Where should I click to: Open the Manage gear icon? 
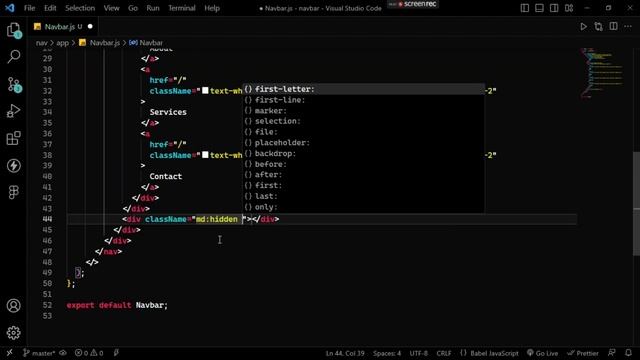pyautogui.click(x=13, y=333)
